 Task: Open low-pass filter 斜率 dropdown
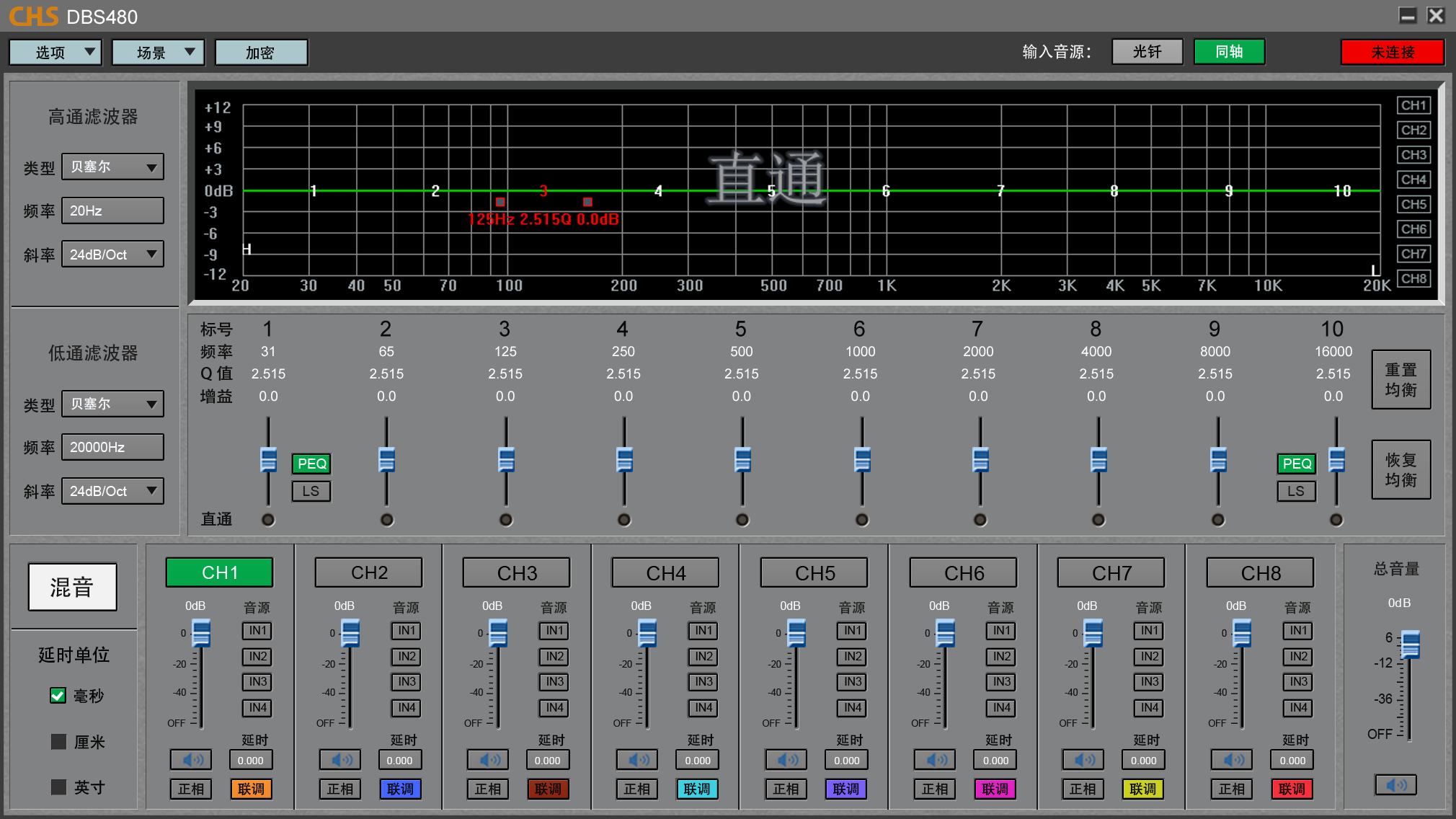click(112, 491)
